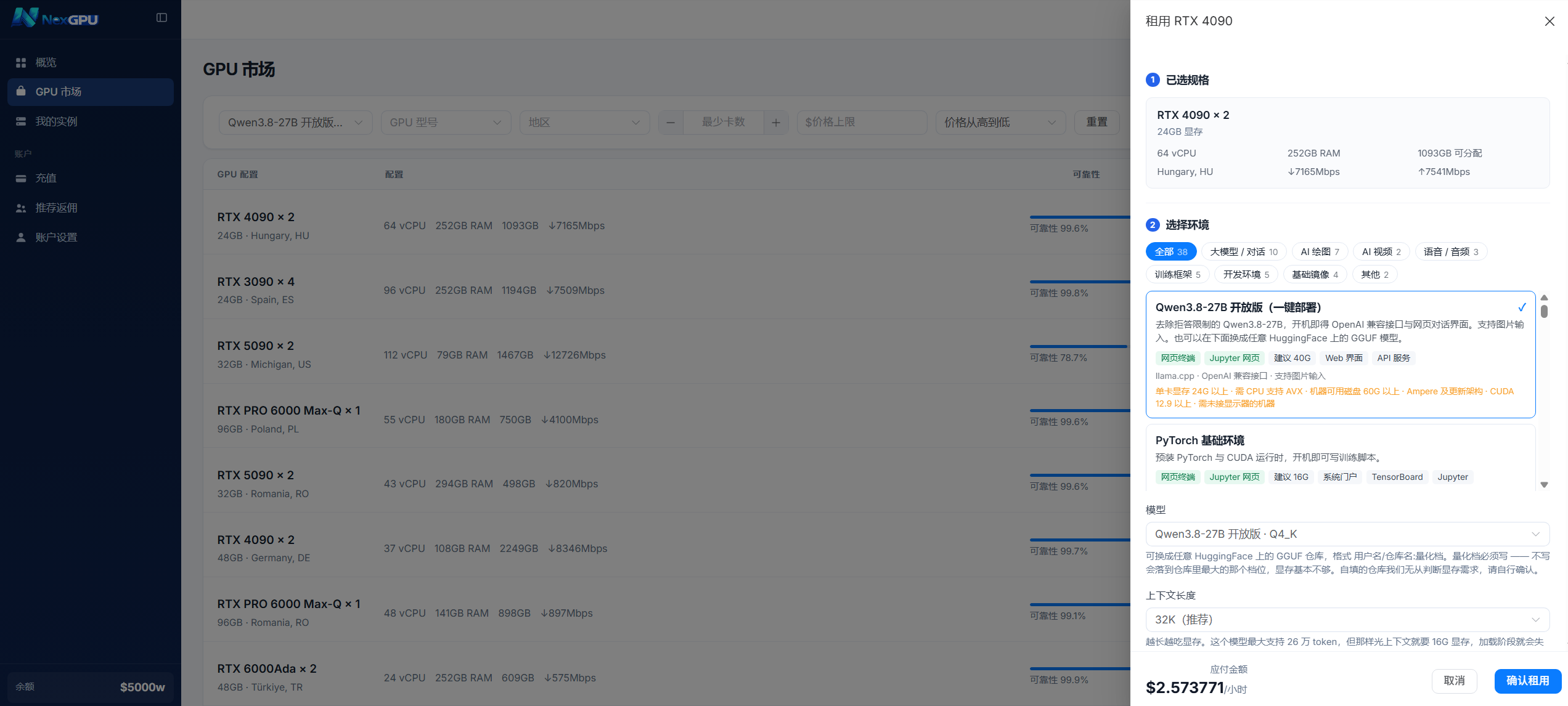
Task: Select the 全部 38 filter tab
Action: 1171,251
